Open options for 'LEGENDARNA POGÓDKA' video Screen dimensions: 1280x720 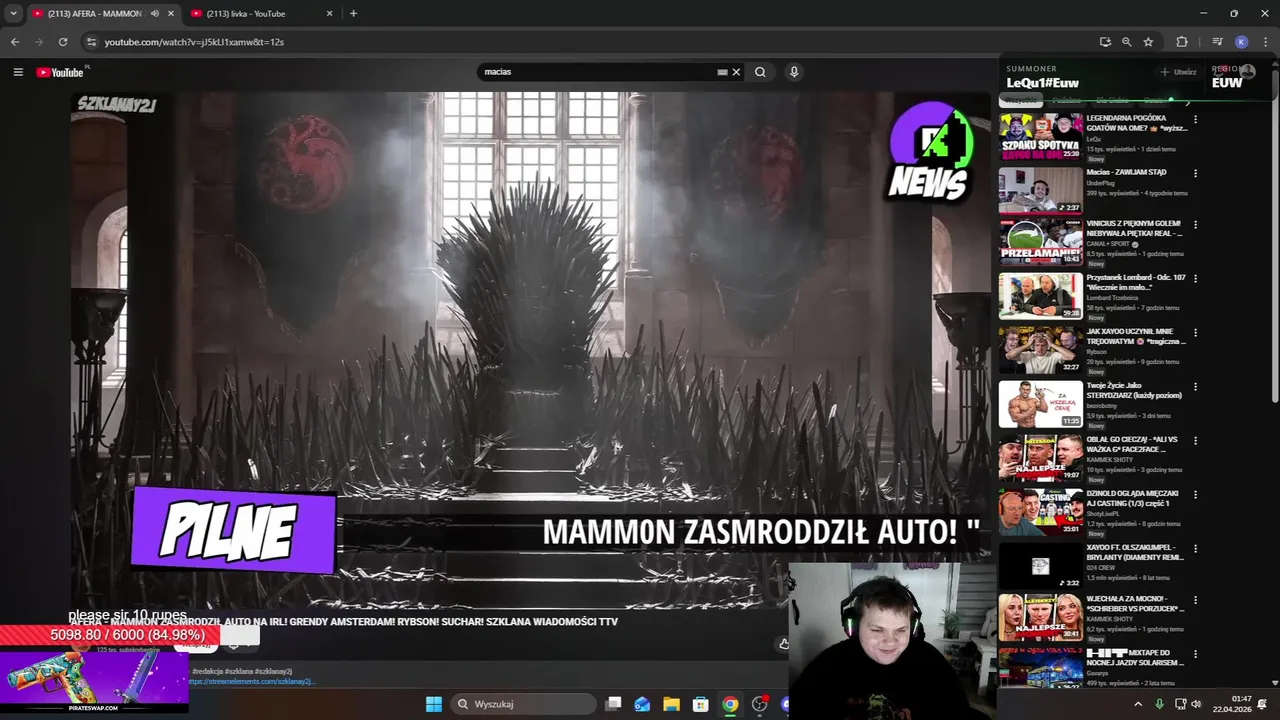[1195, 119]
